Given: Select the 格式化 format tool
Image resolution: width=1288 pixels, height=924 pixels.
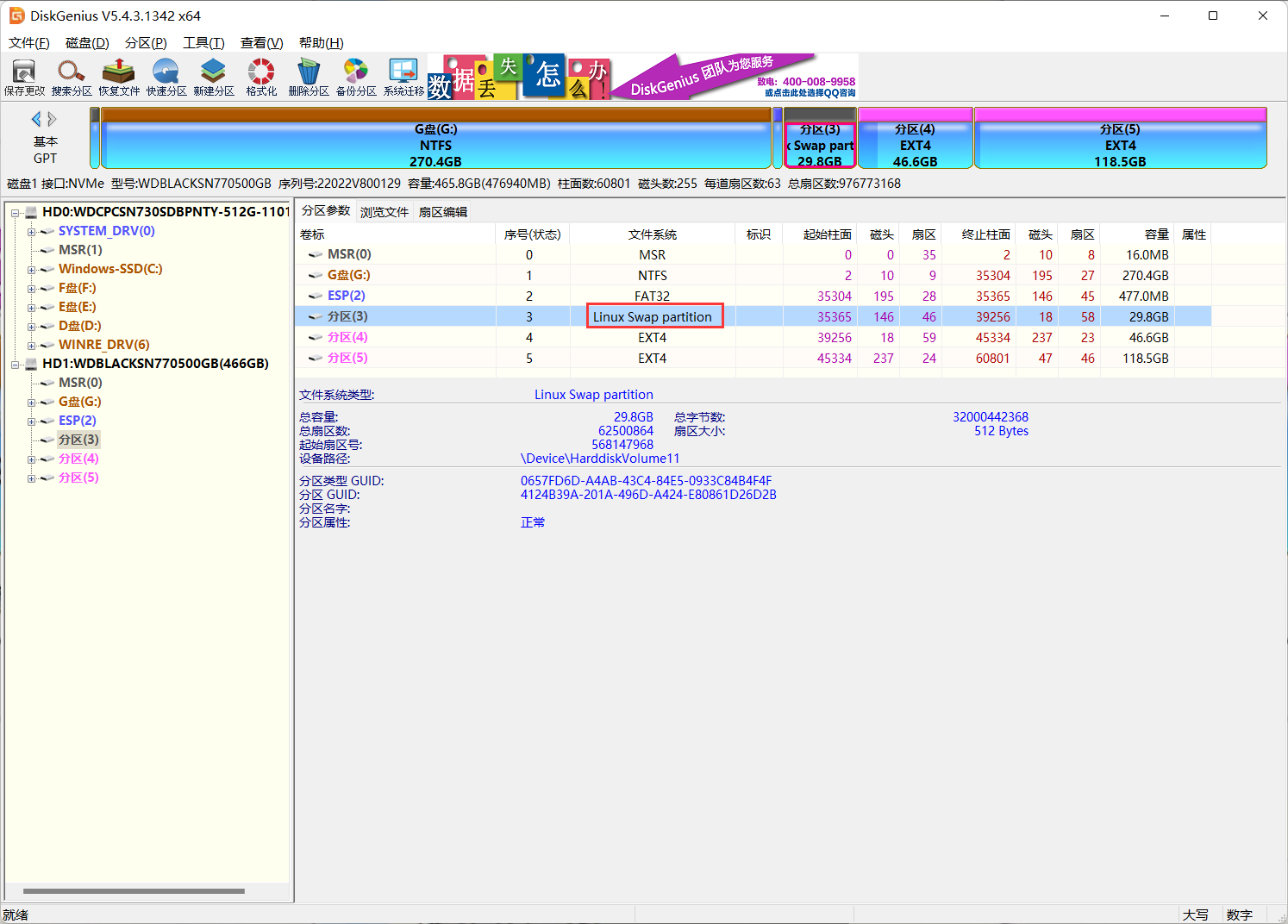Looking at the screenshot, I should (x=261, y=78).
